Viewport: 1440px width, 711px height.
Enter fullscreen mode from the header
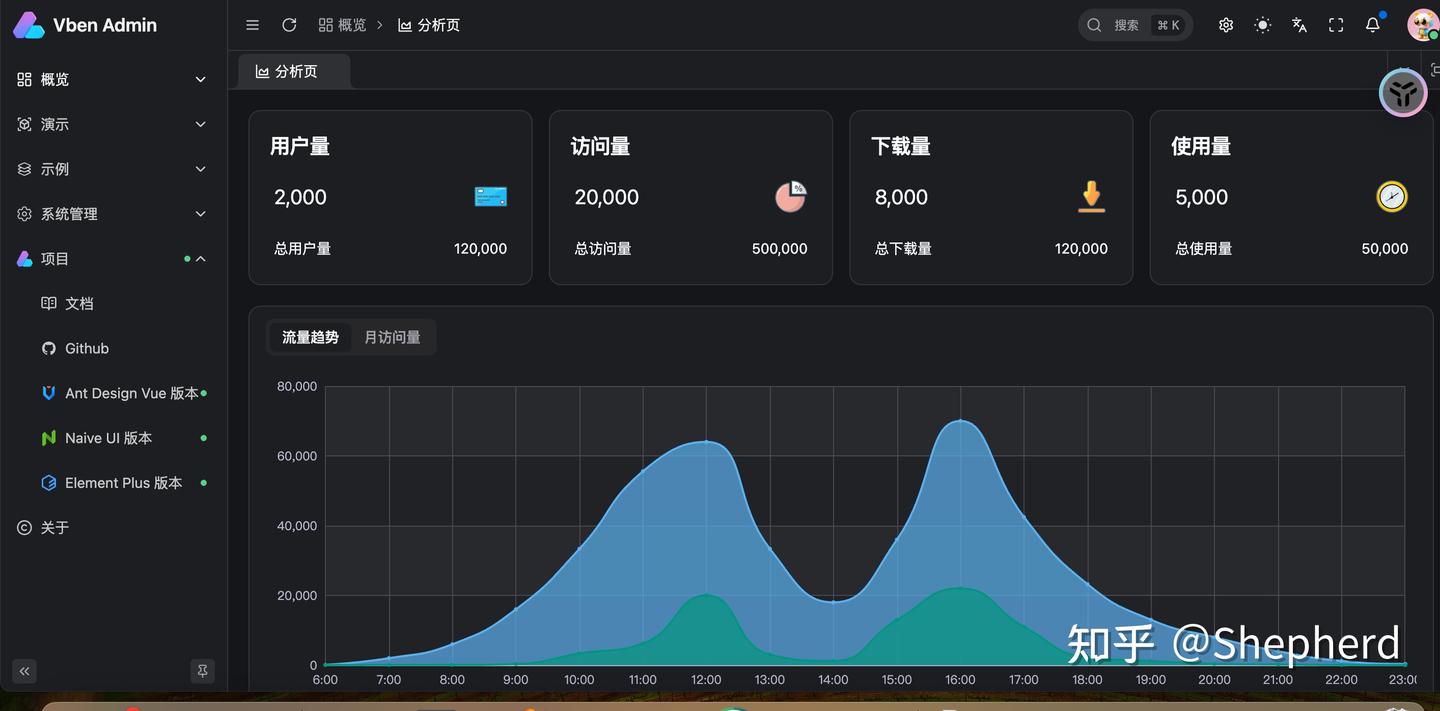coord(1336,24)
